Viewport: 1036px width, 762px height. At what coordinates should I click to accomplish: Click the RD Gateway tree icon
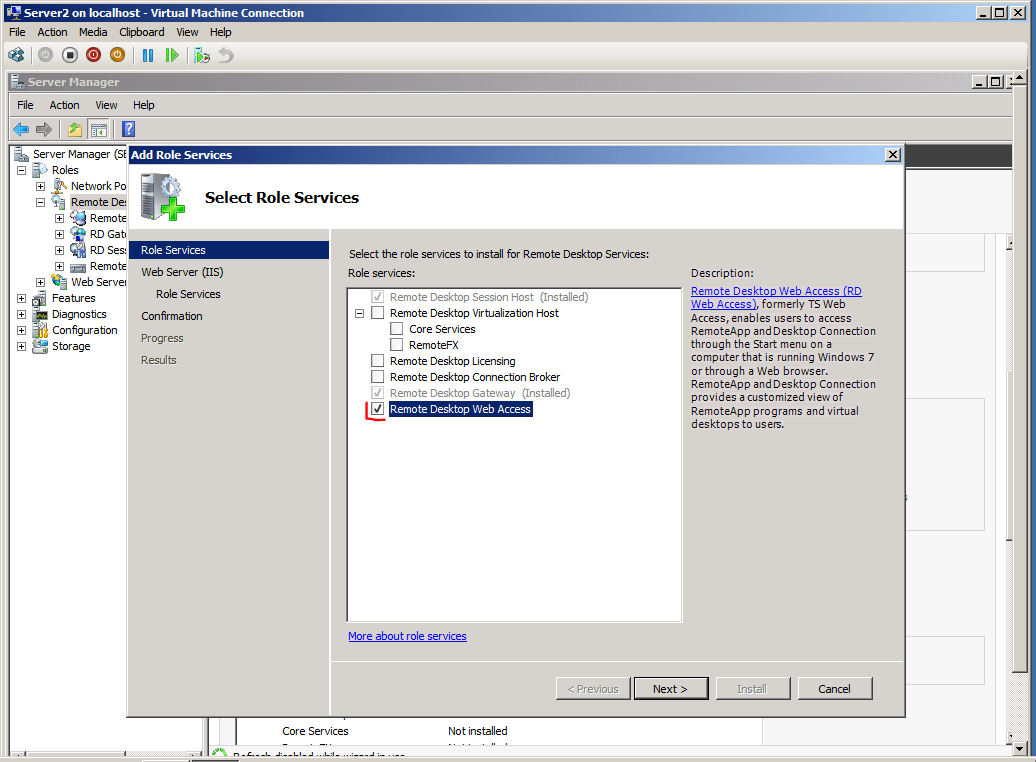coord(78,234)
